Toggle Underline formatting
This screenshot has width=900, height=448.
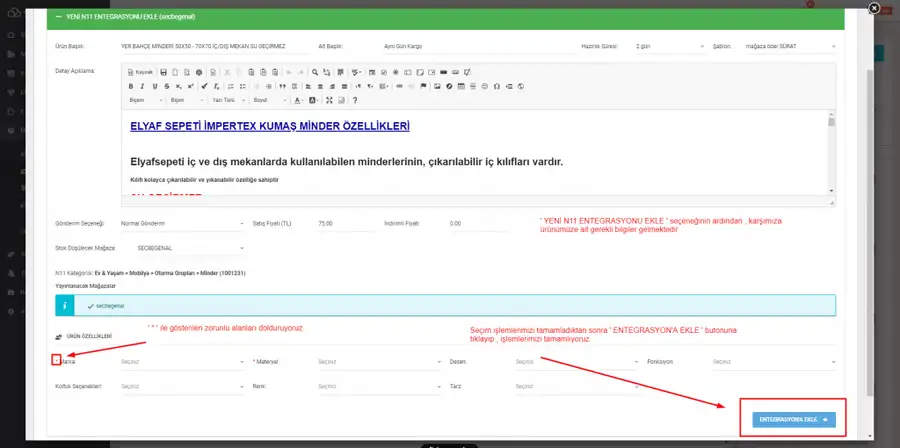coord(155,86)
